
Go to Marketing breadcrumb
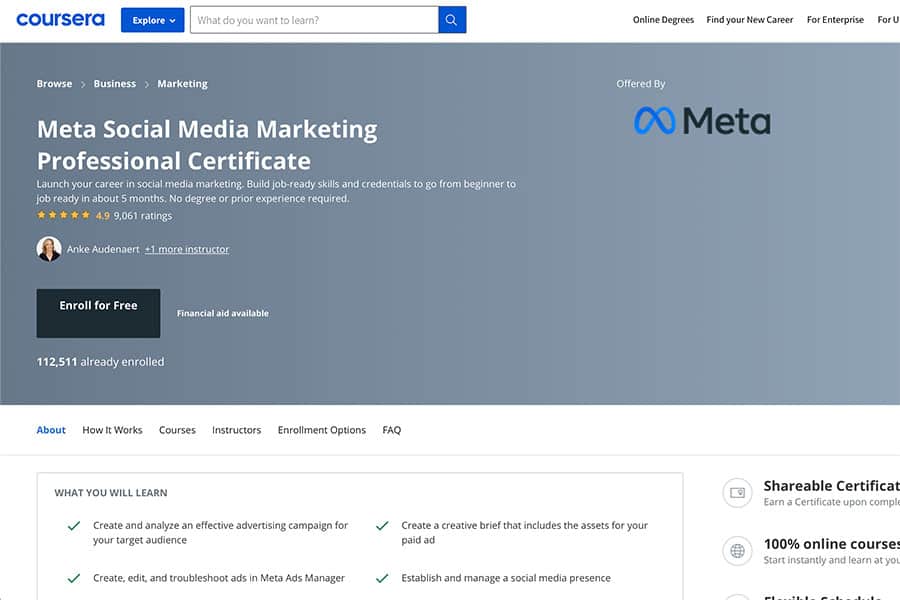tap(183, 84)
